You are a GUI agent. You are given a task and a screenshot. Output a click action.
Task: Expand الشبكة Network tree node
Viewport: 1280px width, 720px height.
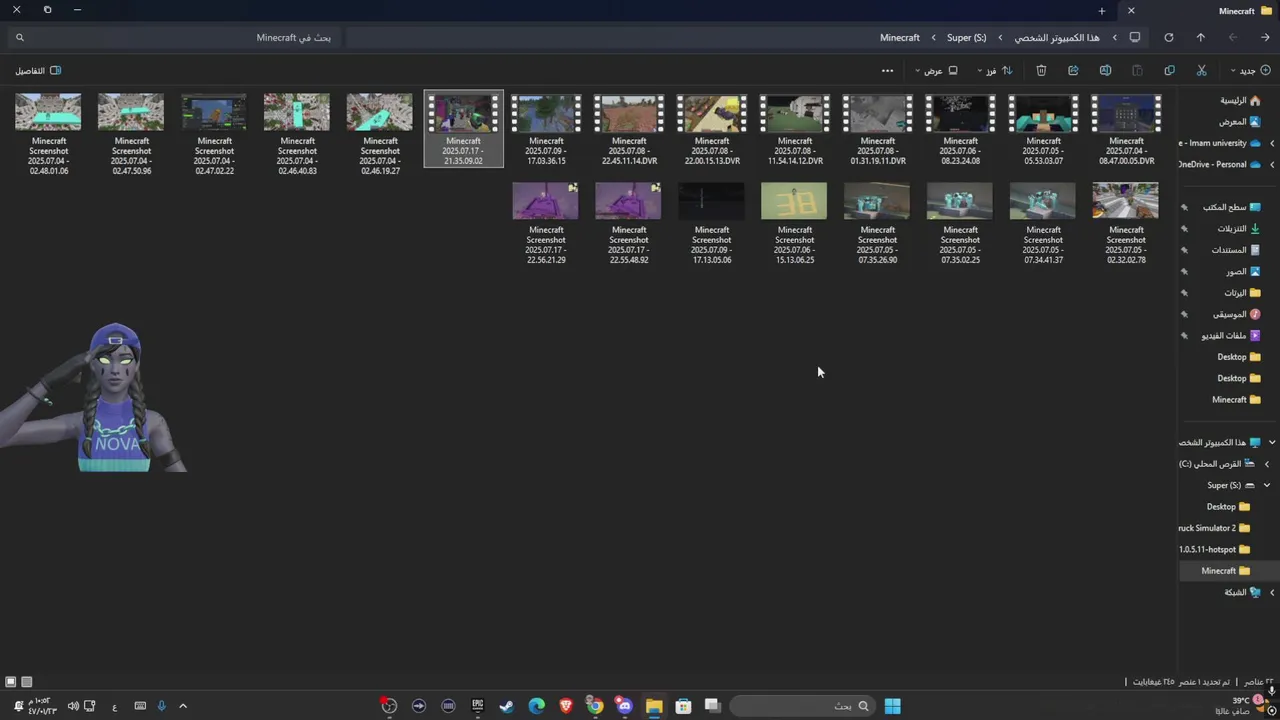tap(1272, 592)
